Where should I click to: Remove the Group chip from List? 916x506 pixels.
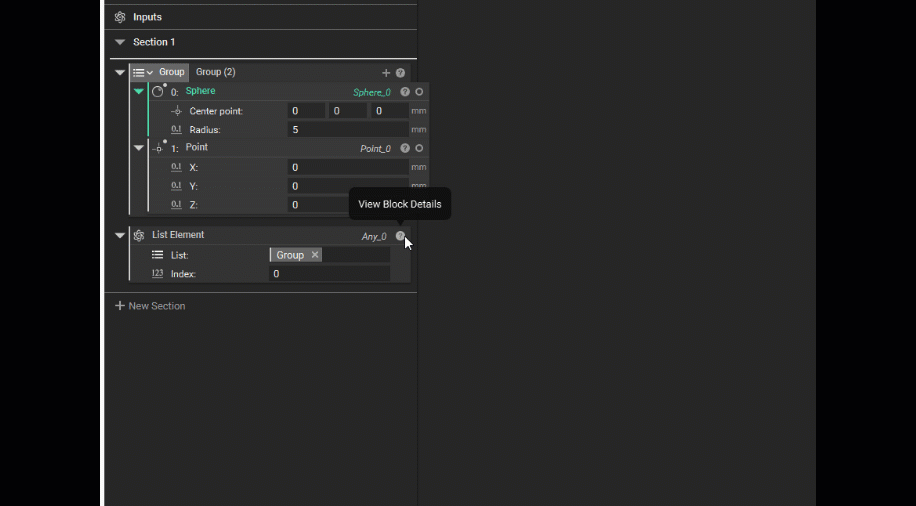pos(315,255)
